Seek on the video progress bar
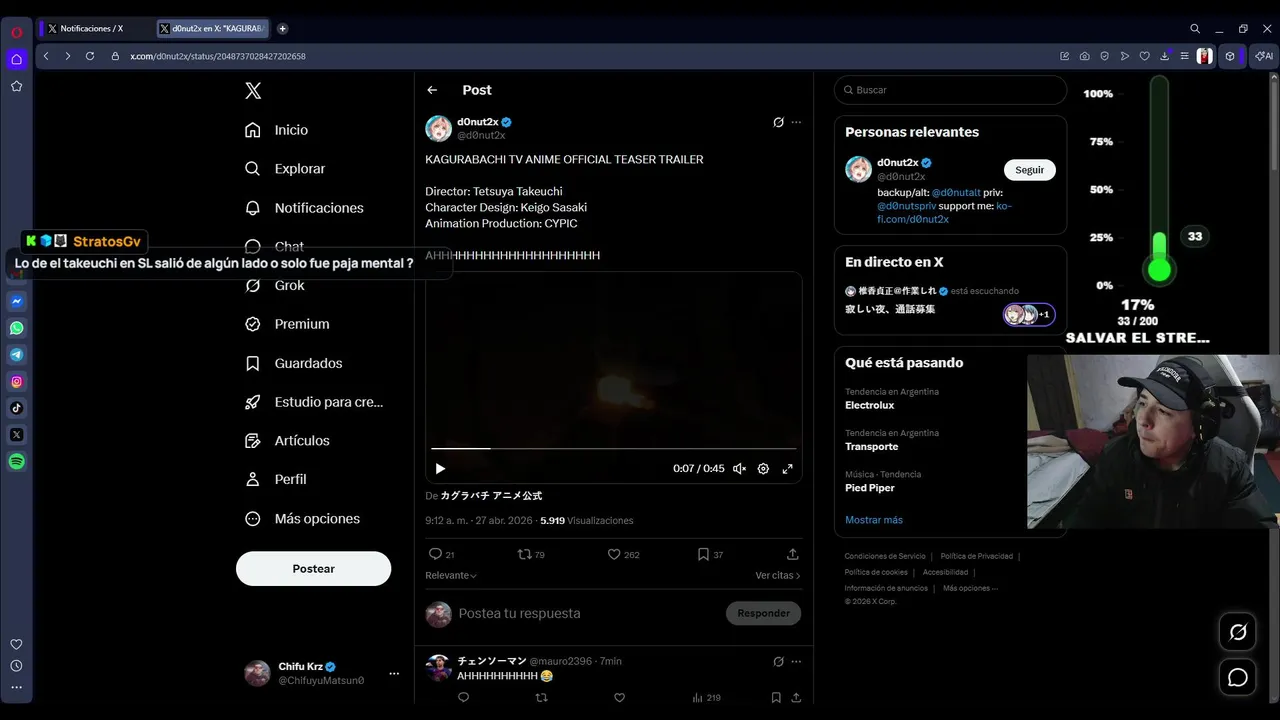This screenshot has width=1280, height=720. tap(614, 449)
